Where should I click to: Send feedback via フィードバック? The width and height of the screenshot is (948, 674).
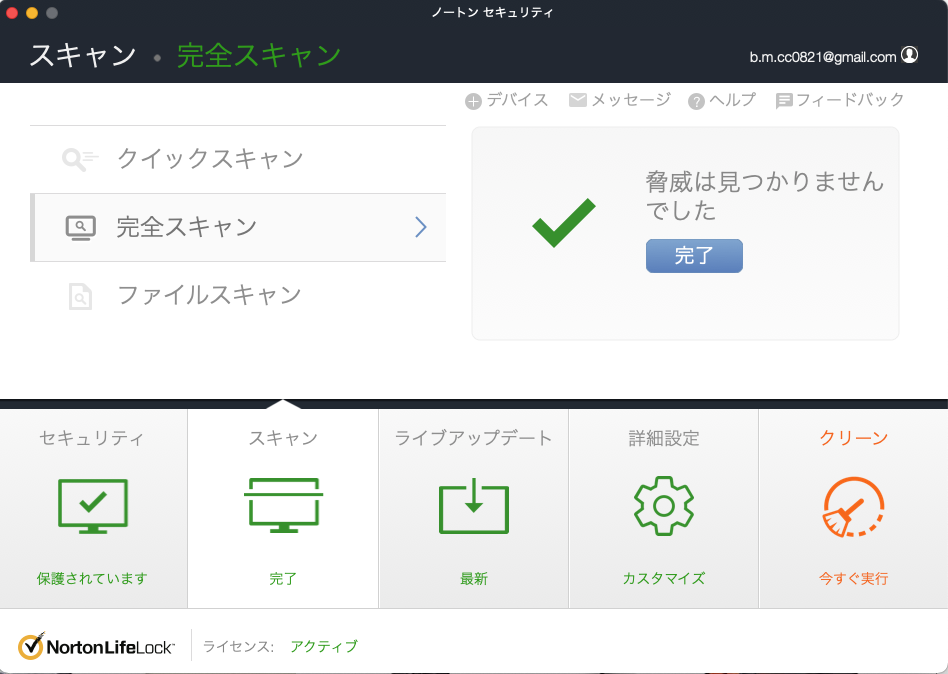click(x=840, y=100)
